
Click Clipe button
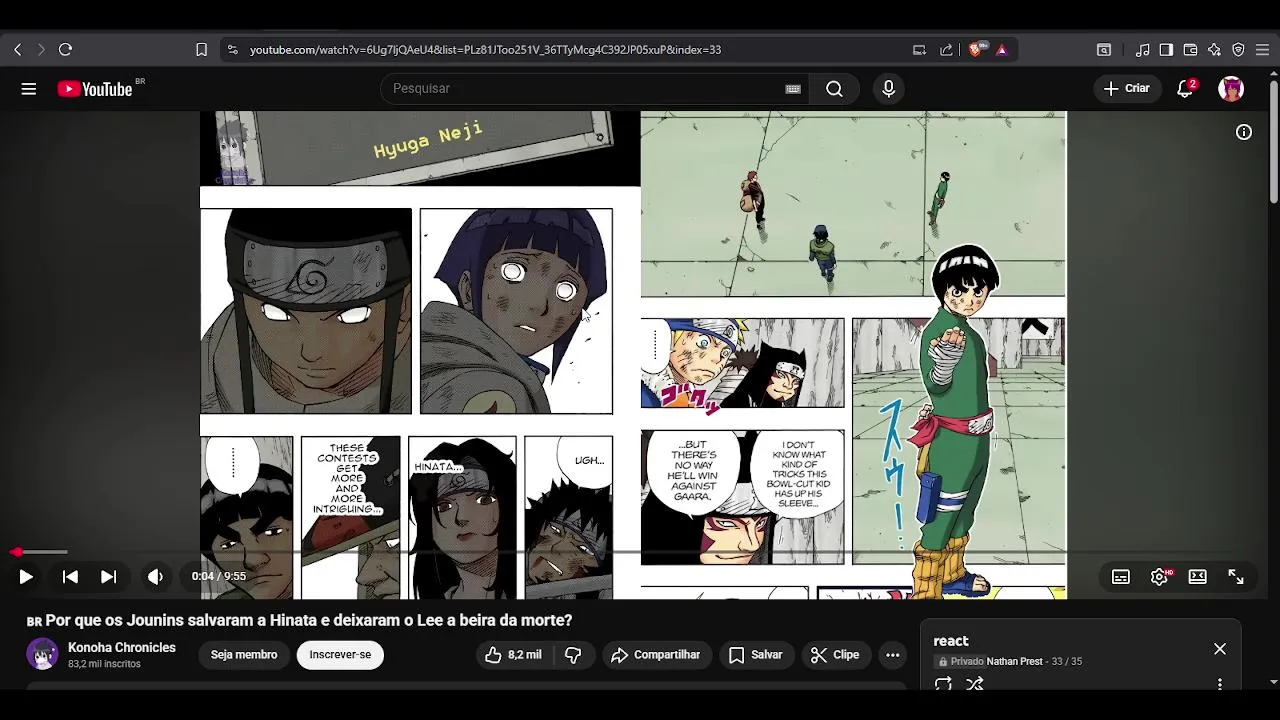click(835, 655)
